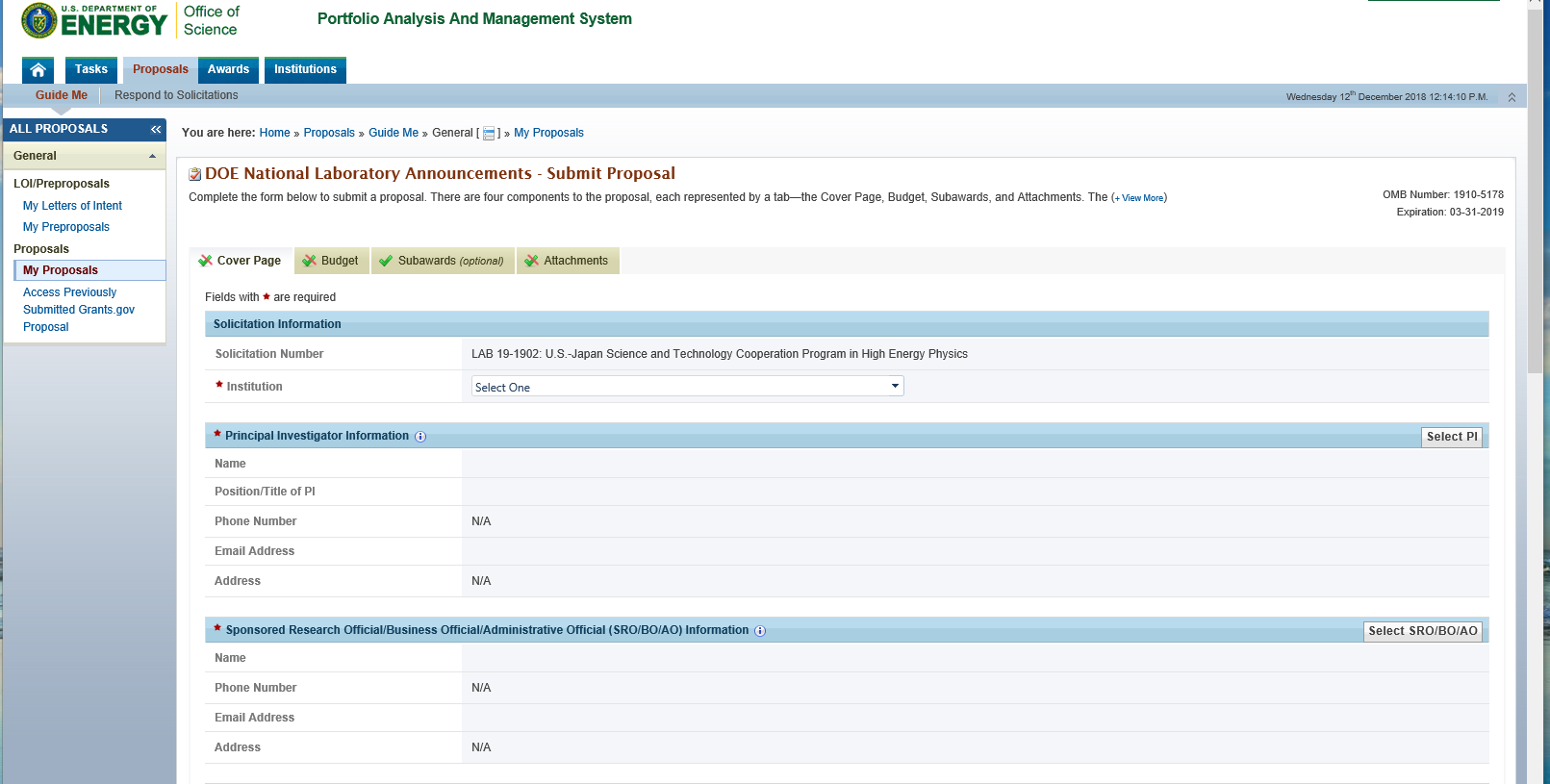Expand description with View More link
The image size is (1550, 784).
pos(1139,198)
